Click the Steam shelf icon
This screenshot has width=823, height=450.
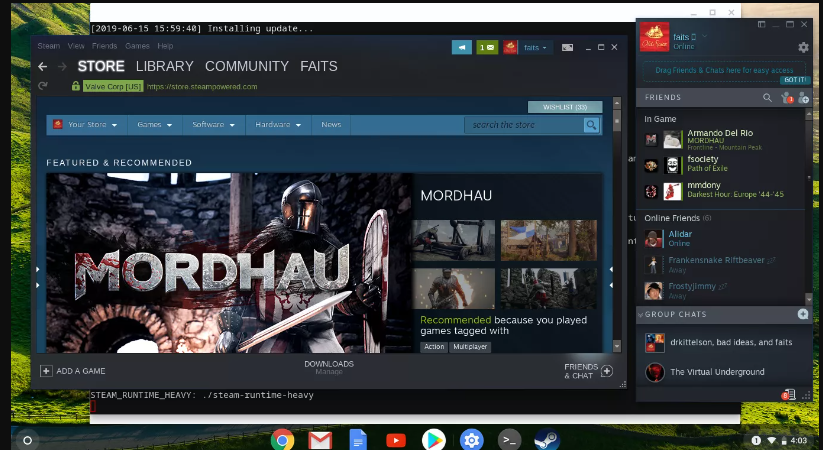(x=547, y=440)
